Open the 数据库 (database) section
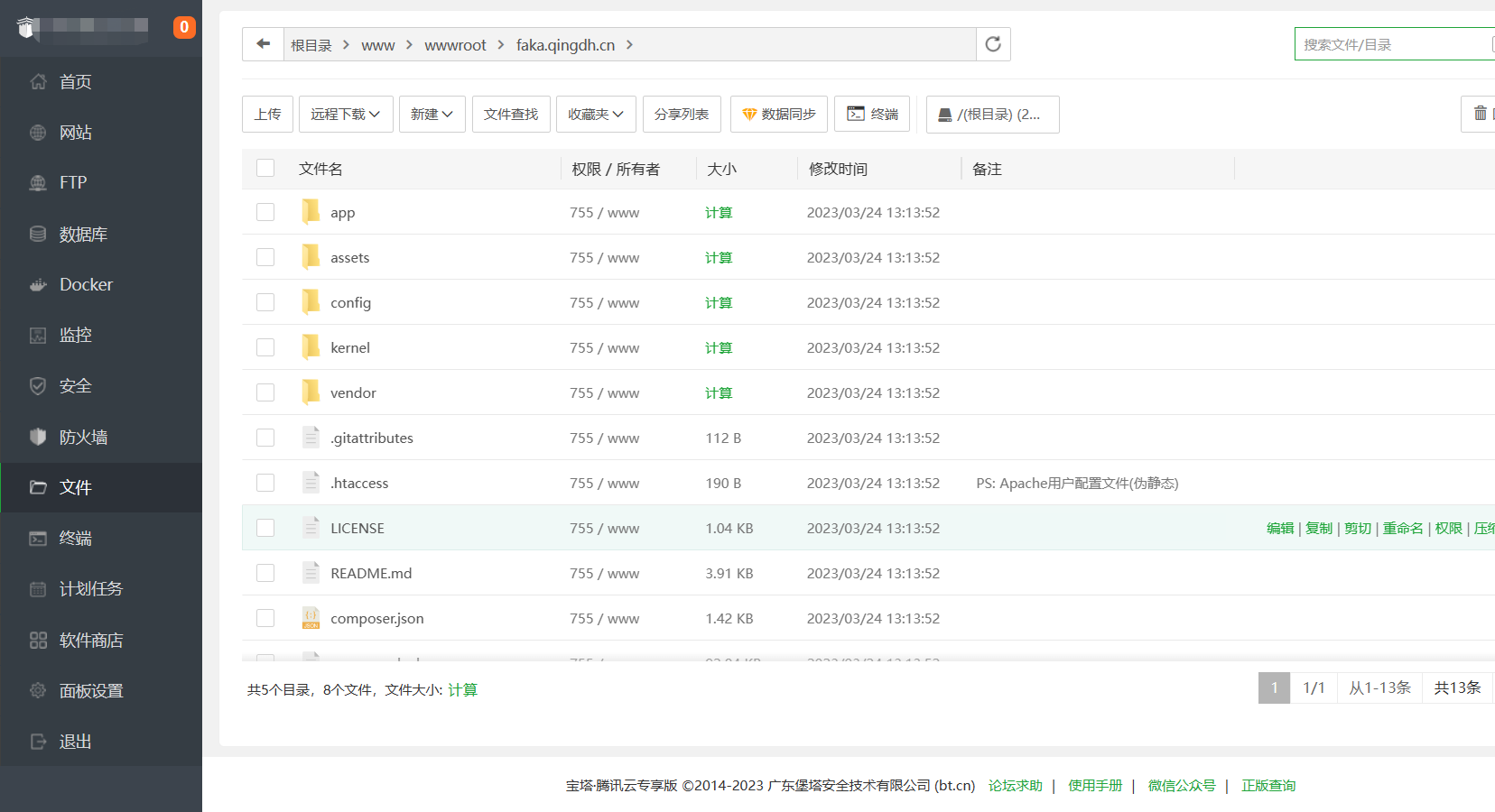The height and width of the screenshot is (812, 1495). pos(86,234)
